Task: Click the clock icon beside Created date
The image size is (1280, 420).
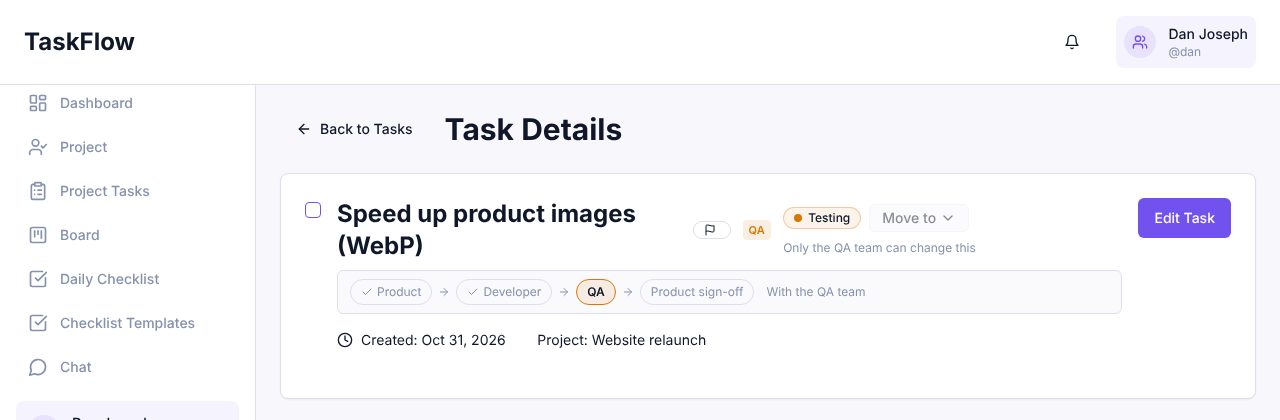Action: point(345,340)
